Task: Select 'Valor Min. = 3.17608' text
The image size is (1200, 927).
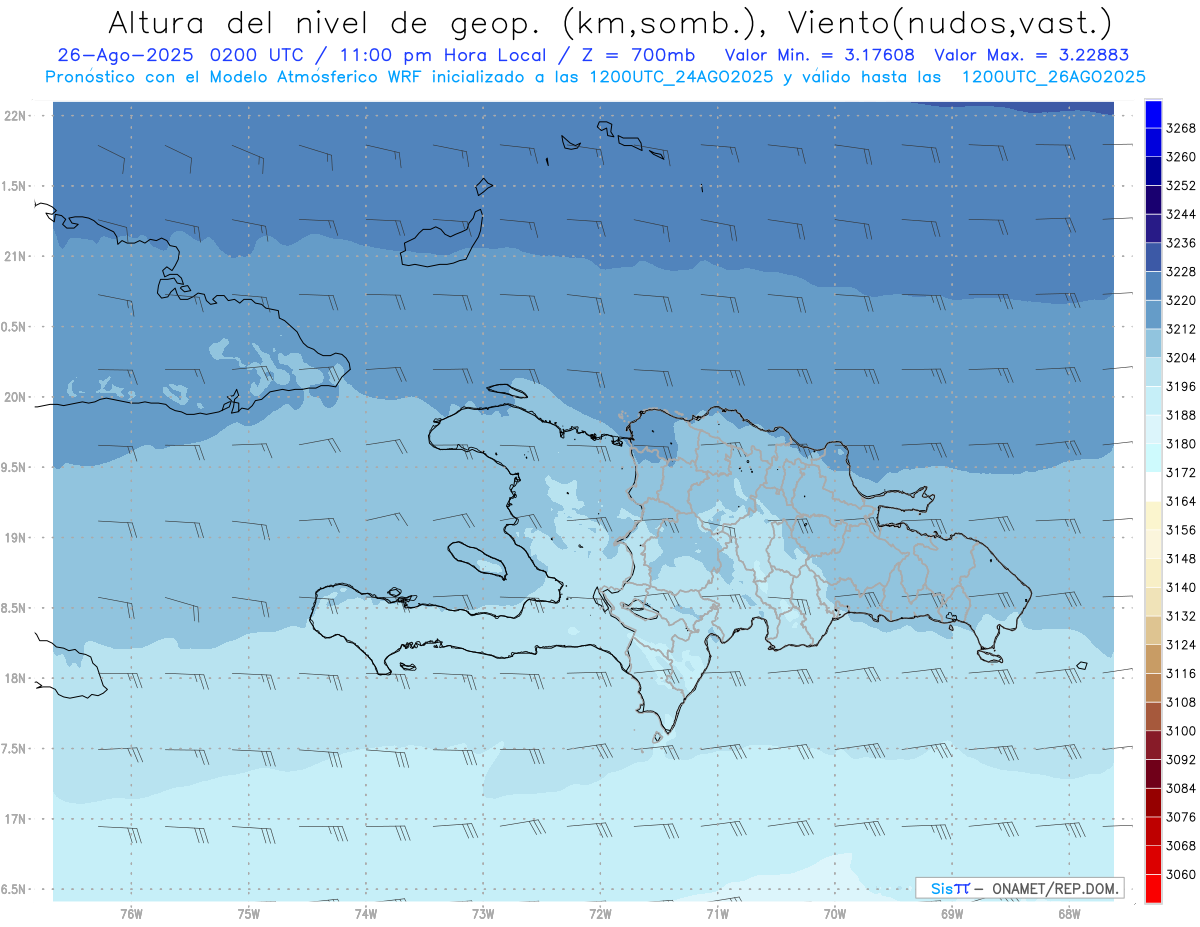Action: pos(818,55)
